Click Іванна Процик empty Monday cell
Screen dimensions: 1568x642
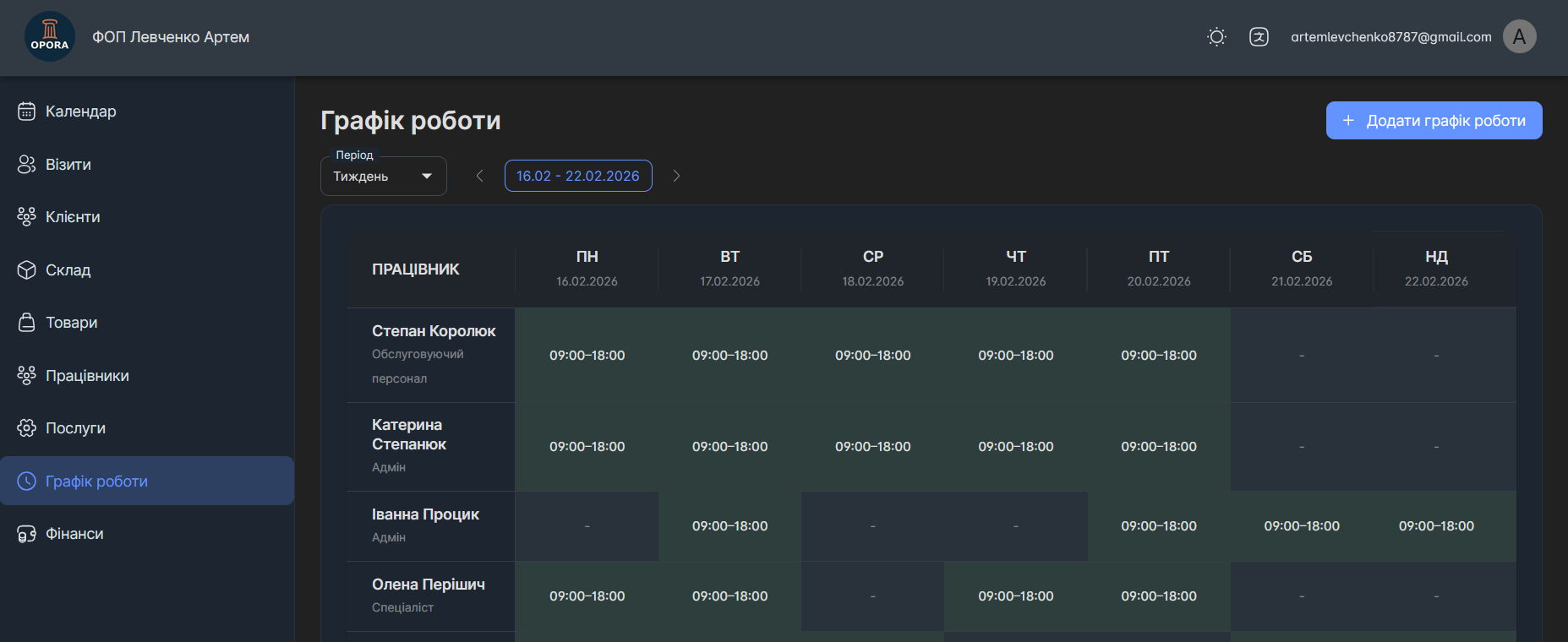(587, 526)
